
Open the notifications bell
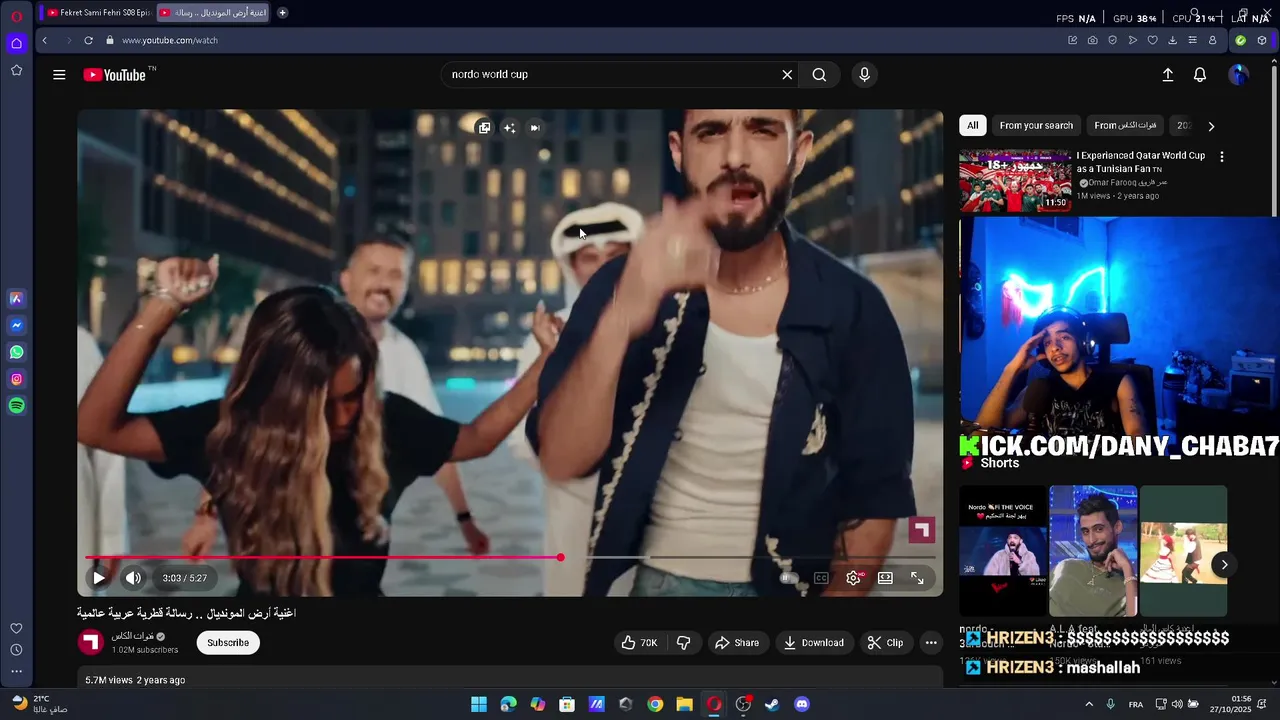pos(1200,75)
